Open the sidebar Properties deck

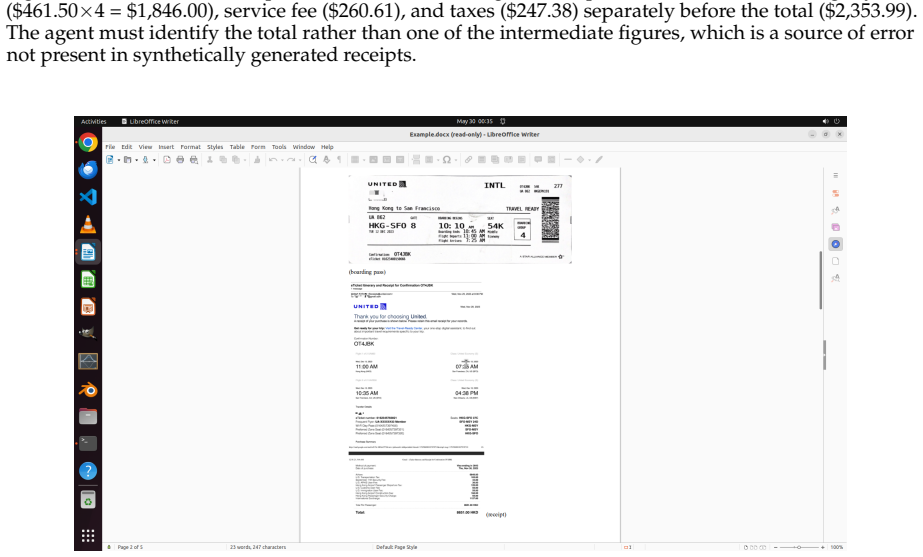[835, 193]
